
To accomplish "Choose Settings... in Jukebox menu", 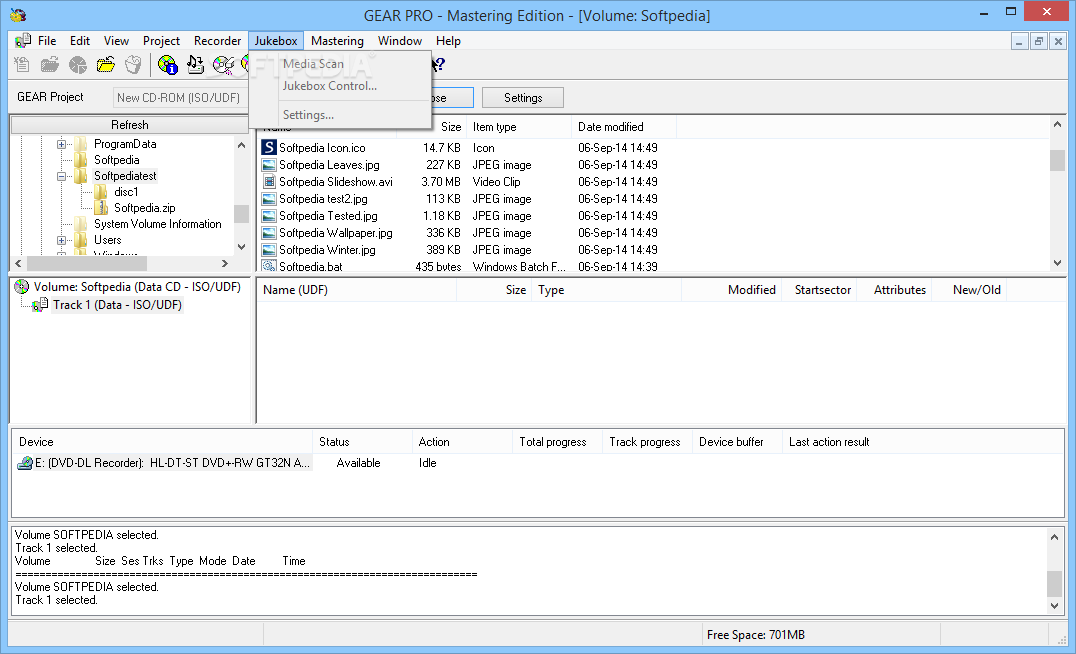I will [x=340, y=115].
